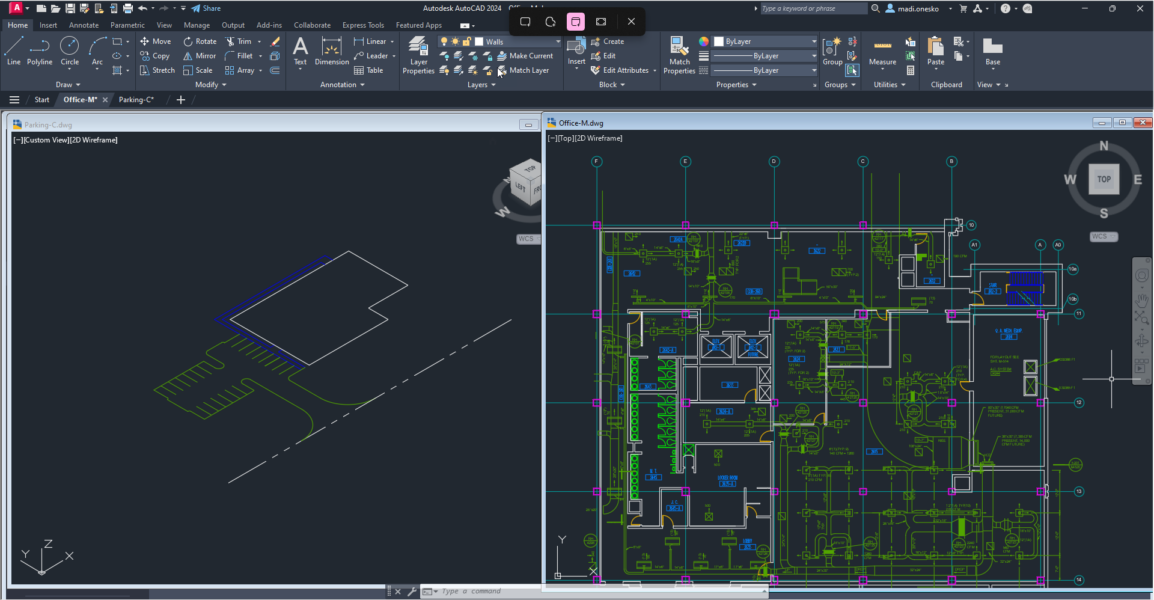Click the Insert block tool

(576, 51)
